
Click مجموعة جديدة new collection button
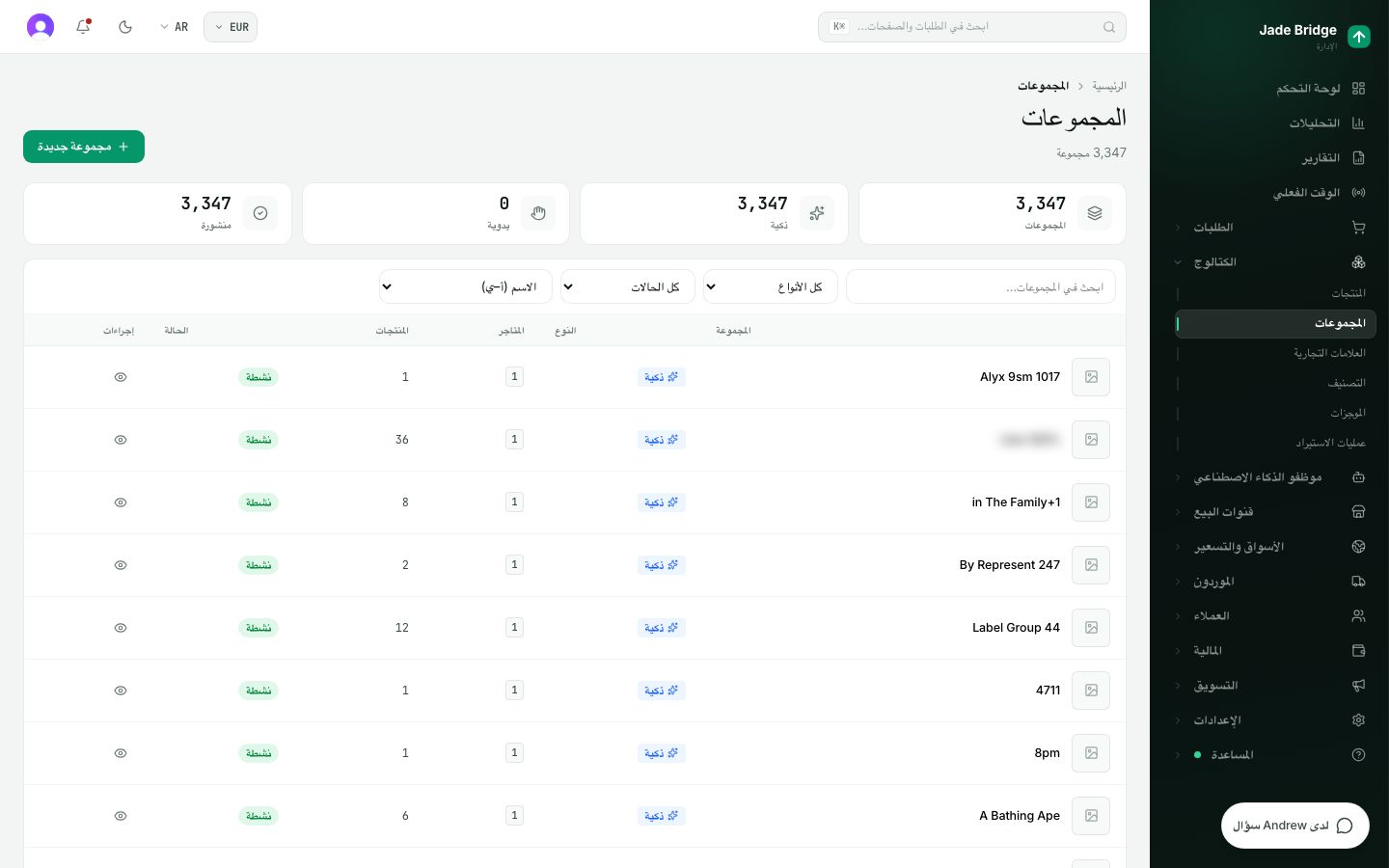click(x=84, y=147)
